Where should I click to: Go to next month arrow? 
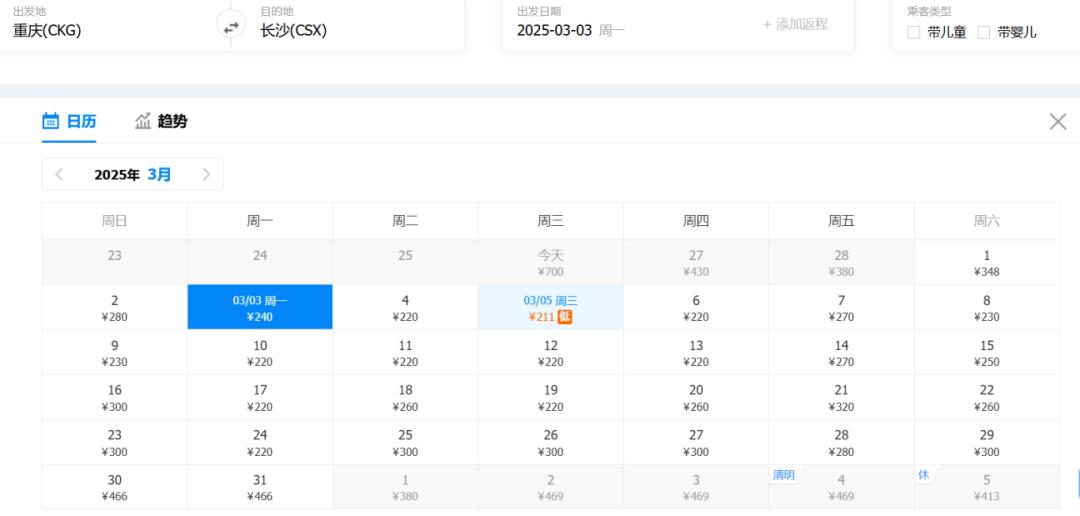[206, 174]
